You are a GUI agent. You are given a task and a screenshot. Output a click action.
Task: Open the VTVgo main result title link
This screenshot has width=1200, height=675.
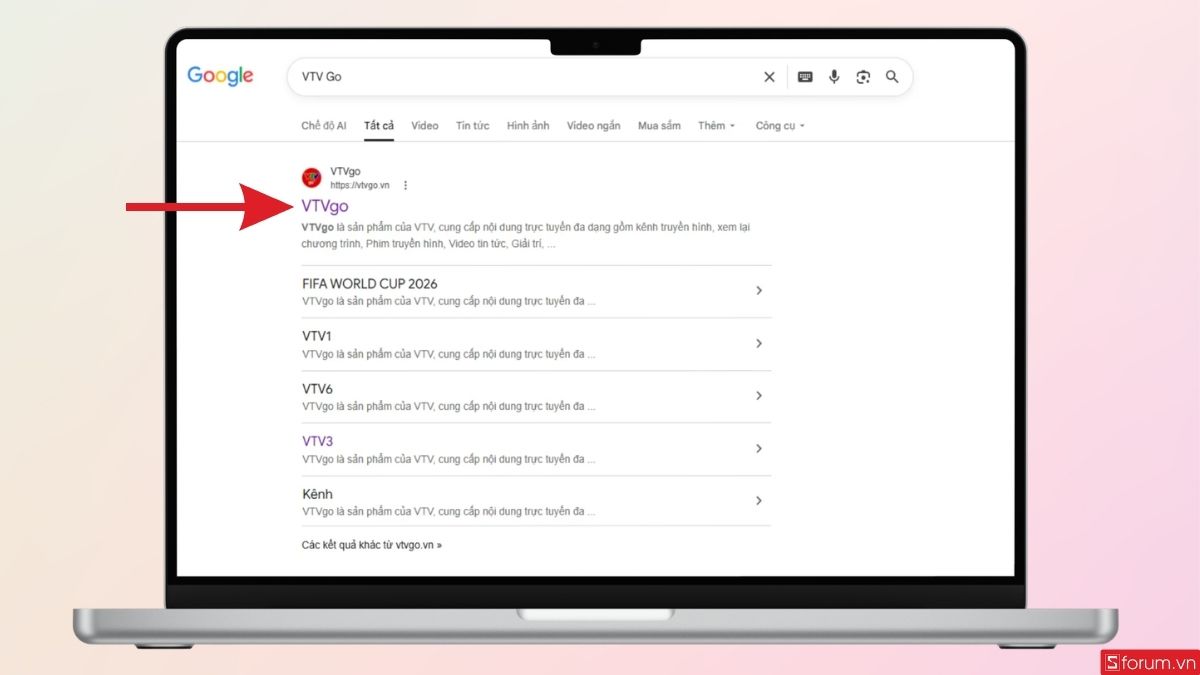click(x=325, y=206)
